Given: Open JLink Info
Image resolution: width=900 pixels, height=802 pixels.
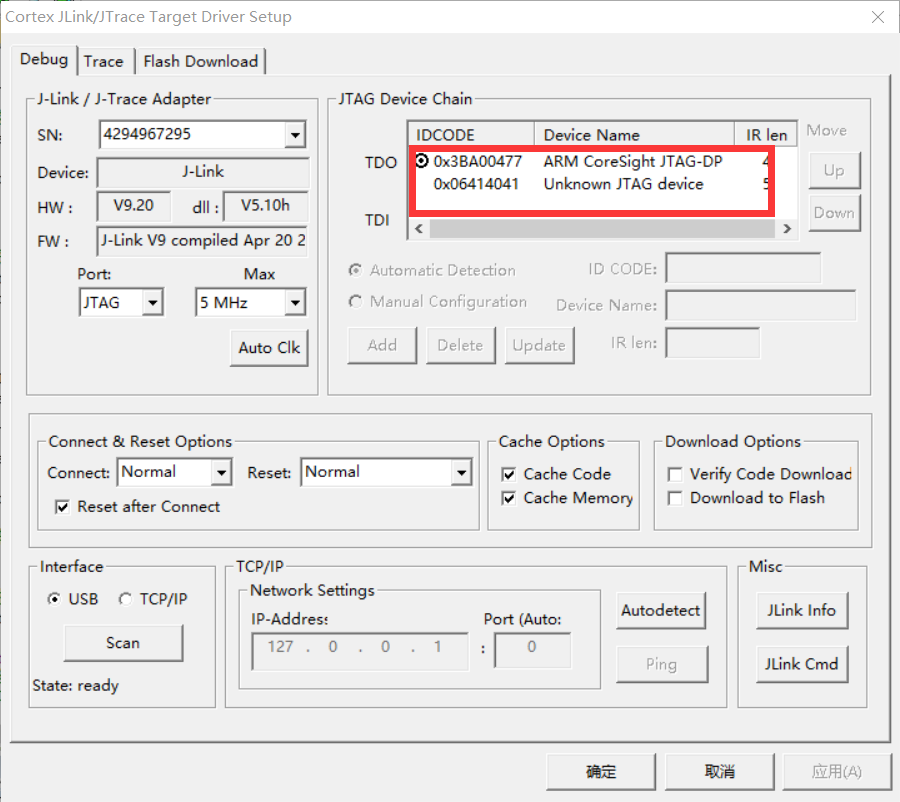Looking at the screenshot, I should [802, 610].
